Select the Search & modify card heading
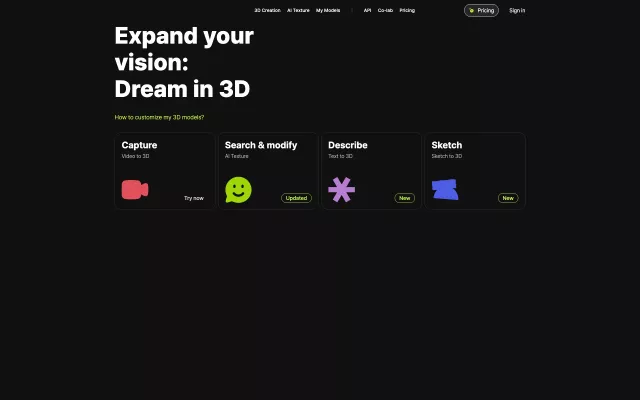640x400 pixels. tap(260, 145)
